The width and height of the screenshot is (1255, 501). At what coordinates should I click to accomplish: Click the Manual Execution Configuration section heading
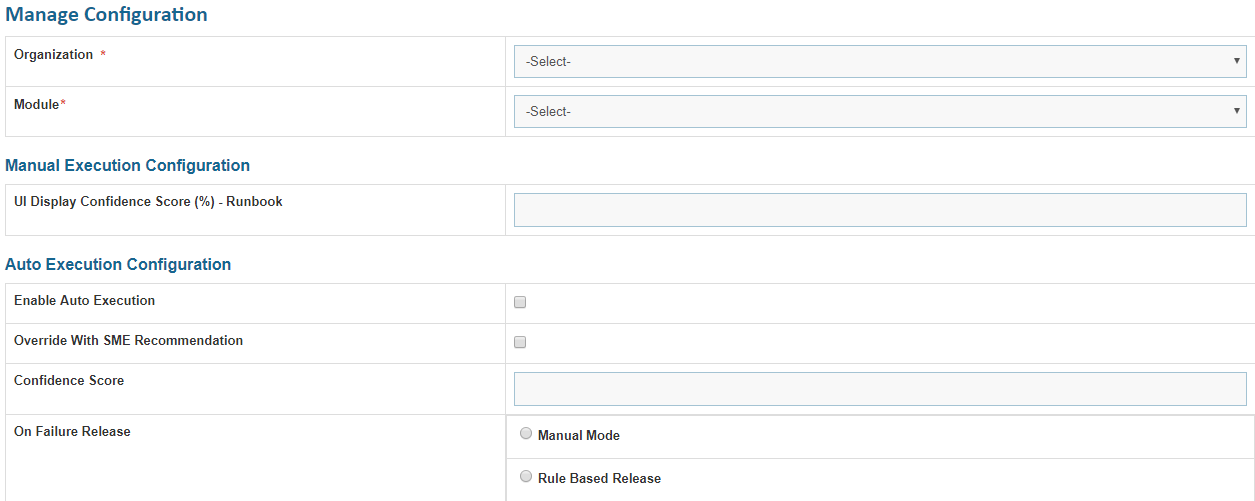(x=128, y=165)
